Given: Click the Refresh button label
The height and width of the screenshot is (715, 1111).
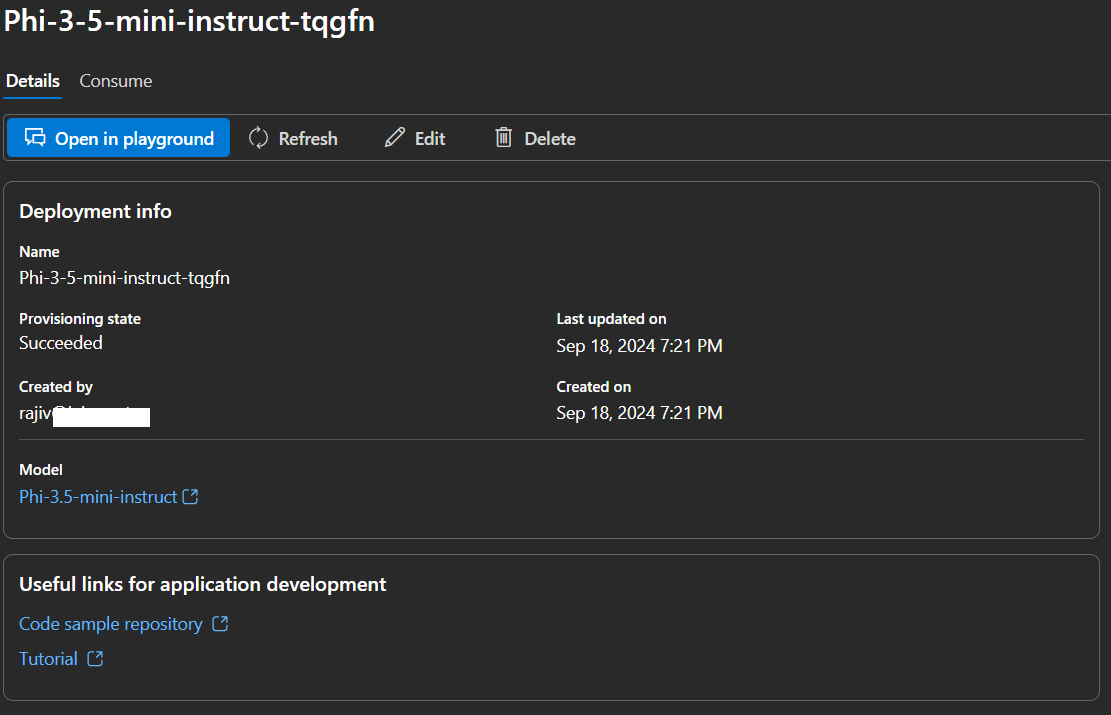Looking at the screenshot, I should (x=308, y=138).
